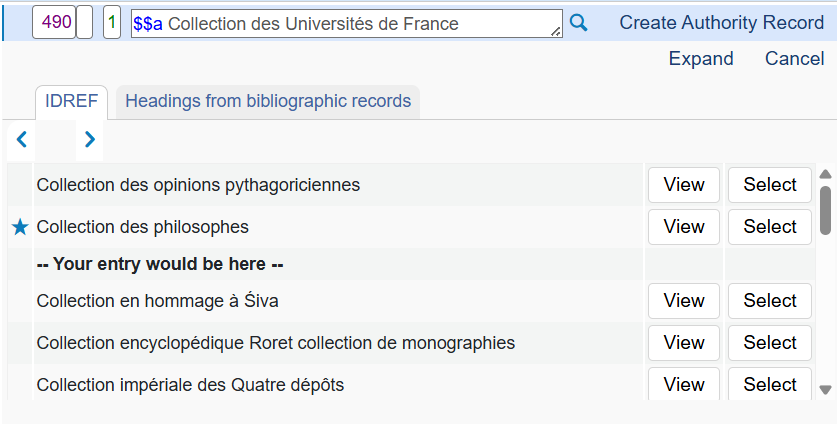View Collection en hommage à Śiva
Screen dimensions: 837x424
pos(684,301)
